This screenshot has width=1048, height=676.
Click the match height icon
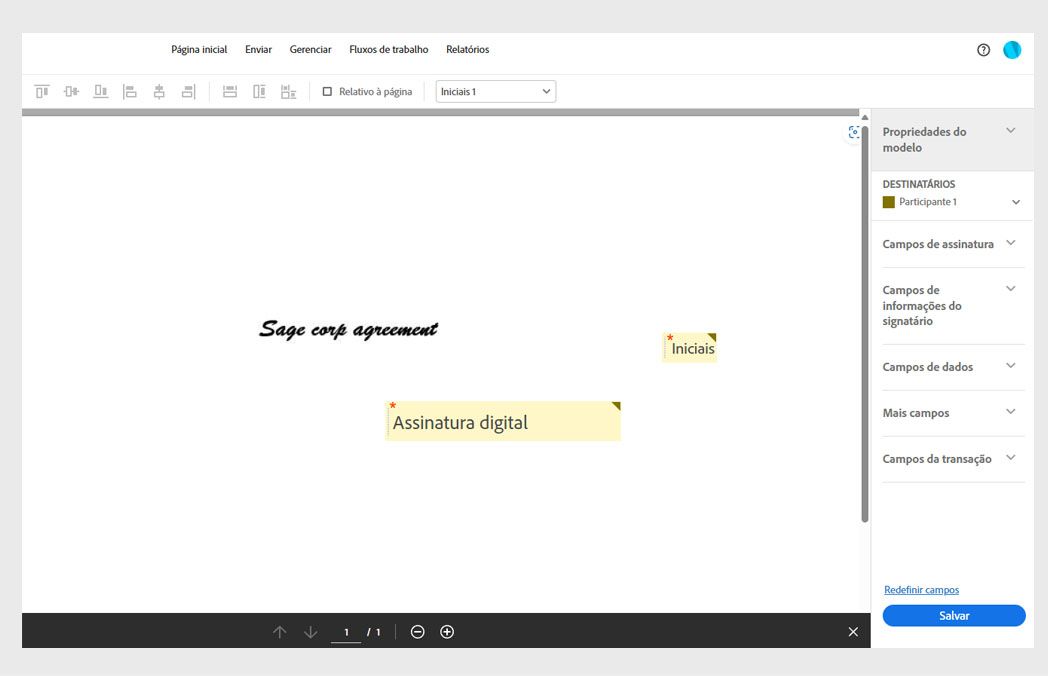[x=259, y=92]
